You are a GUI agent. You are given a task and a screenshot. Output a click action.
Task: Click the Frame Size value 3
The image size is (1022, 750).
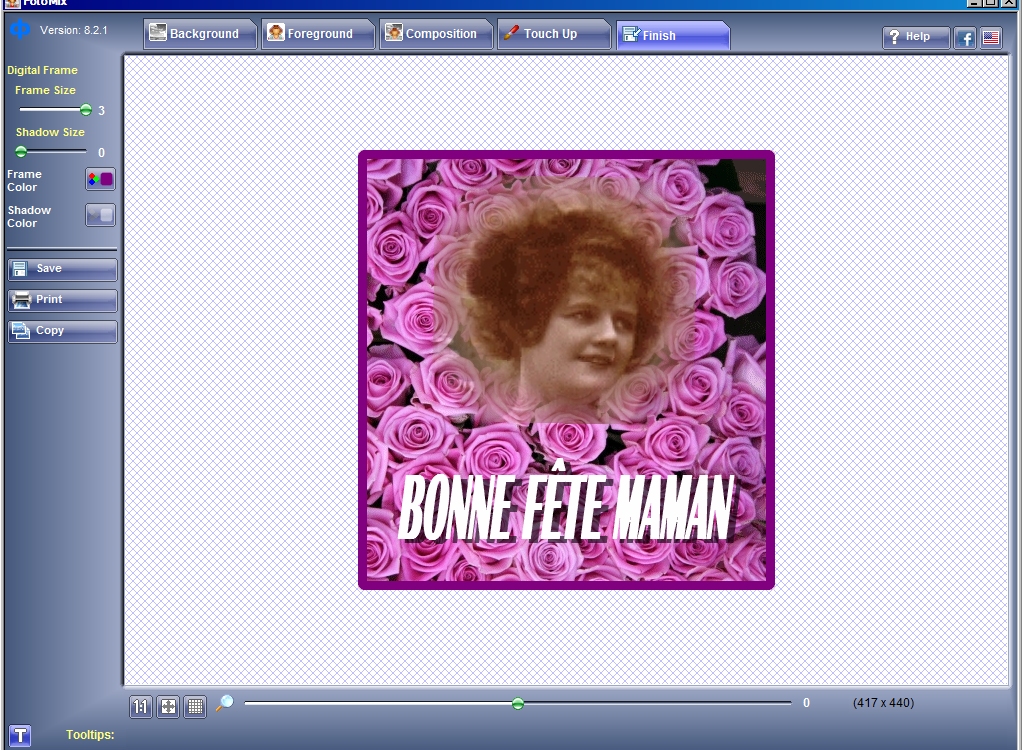pyautogui.click(x=102, y=111)
